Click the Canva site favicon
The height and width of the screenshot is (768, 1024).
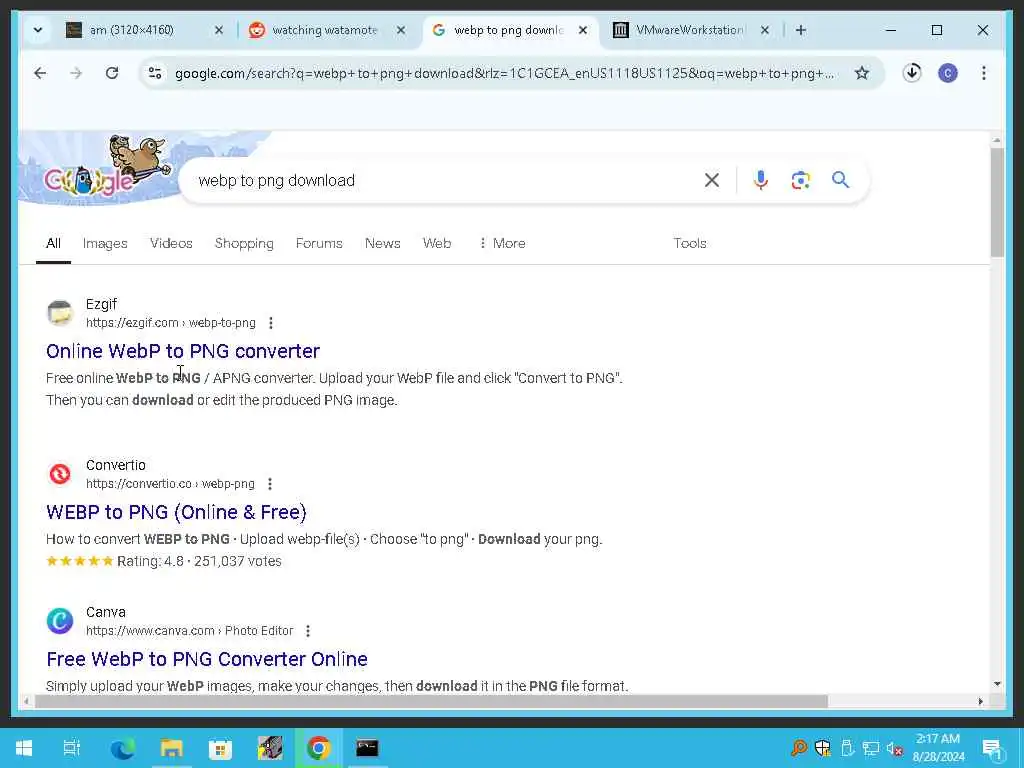pyautogui.click(x=60, y=621)
